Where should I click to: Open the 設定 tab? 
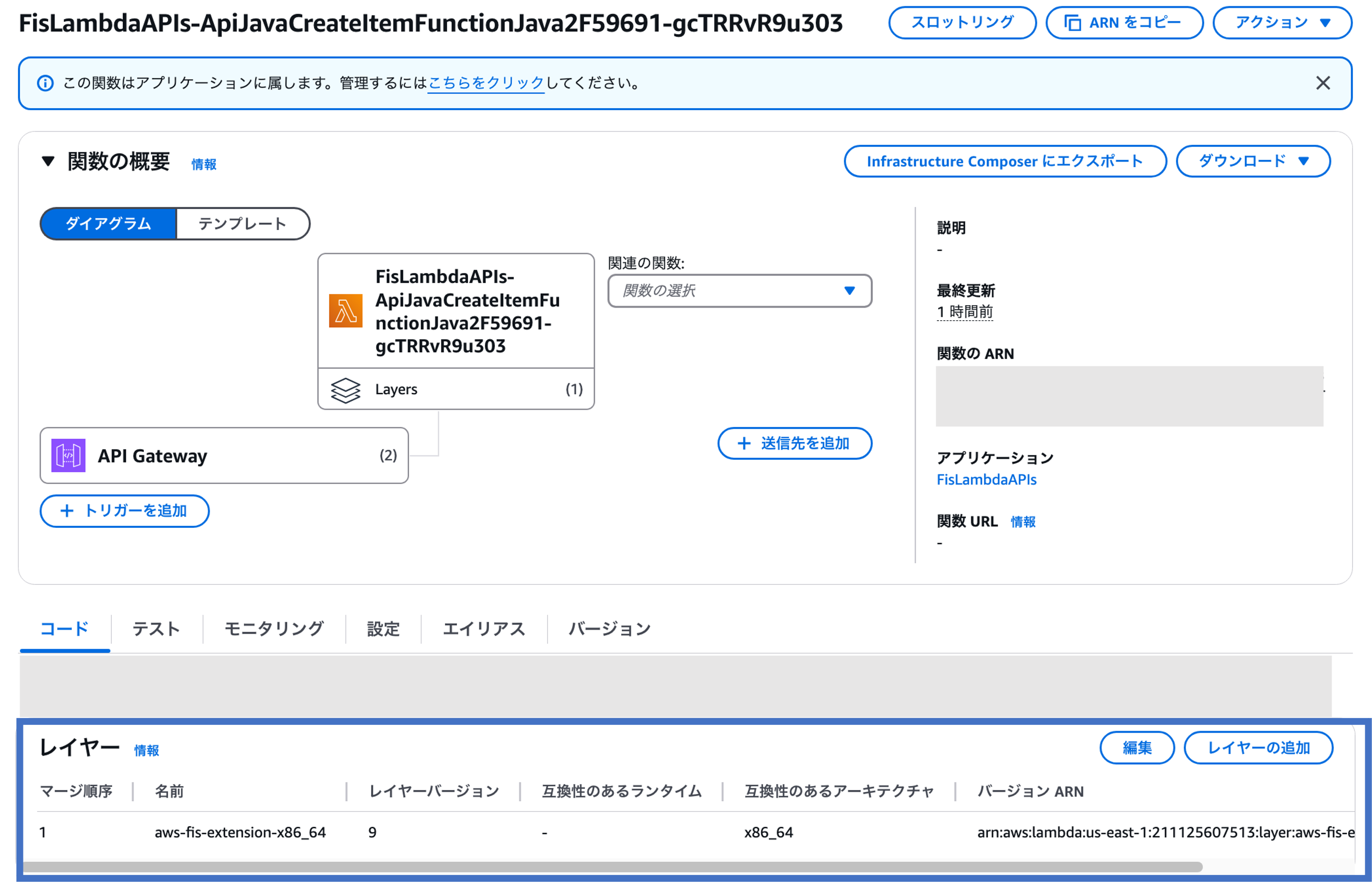tap(383, 629)
